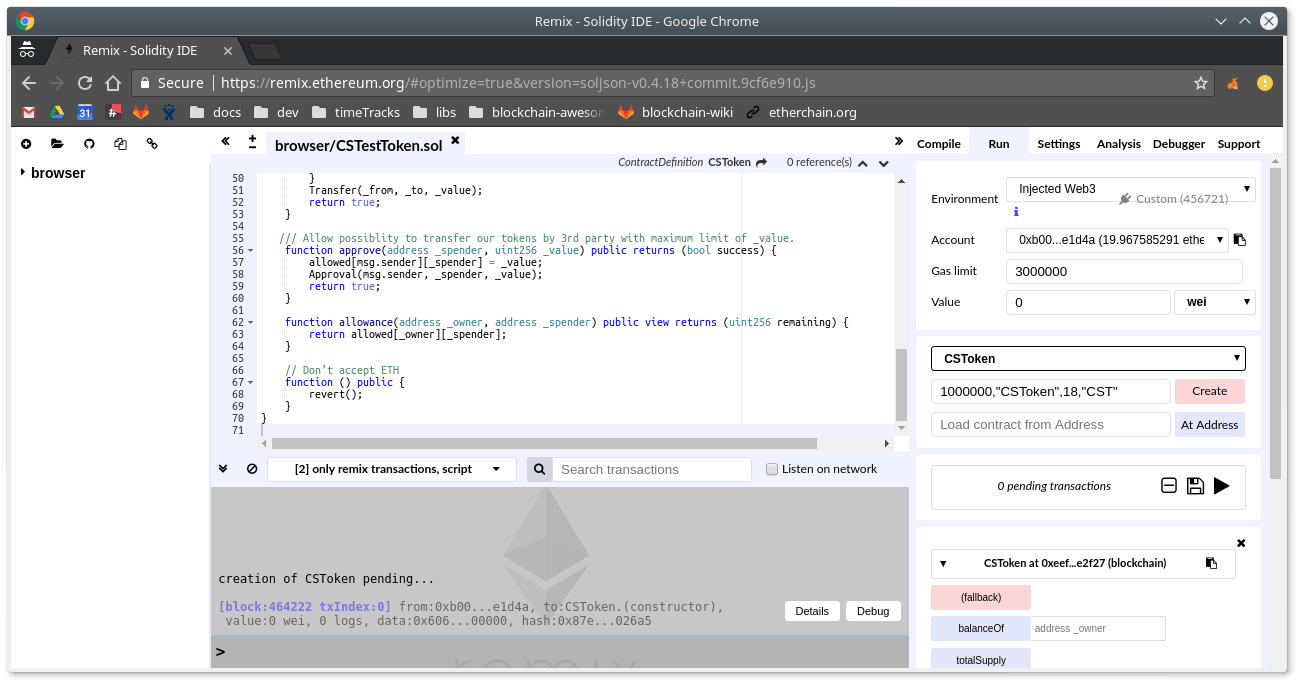Save the transactions as a scenario file
The height and width of the screenshot is (685, 1300).
[x=1195, y=486]
